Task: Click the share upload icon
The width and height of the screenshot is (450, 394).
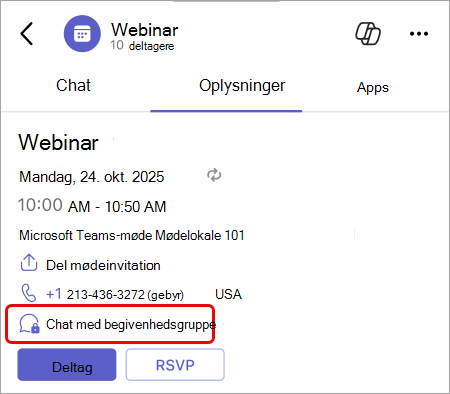Action: point(29,263)
